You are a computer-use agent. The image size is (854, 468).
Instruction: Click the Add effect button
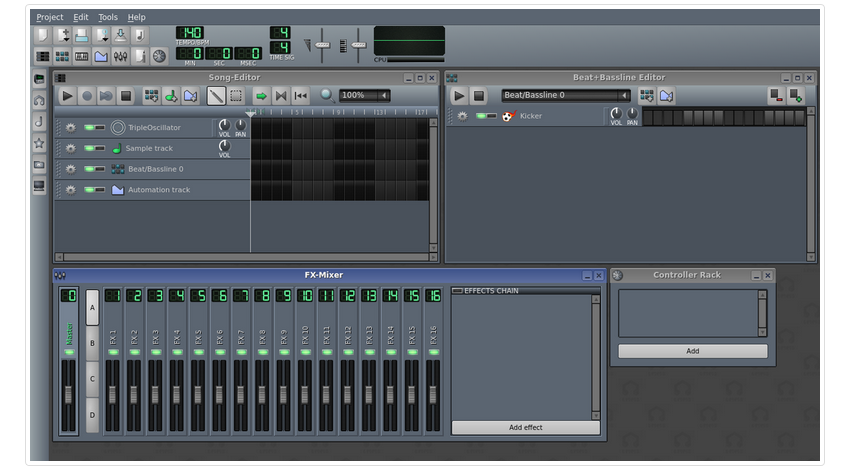point(526,428)
